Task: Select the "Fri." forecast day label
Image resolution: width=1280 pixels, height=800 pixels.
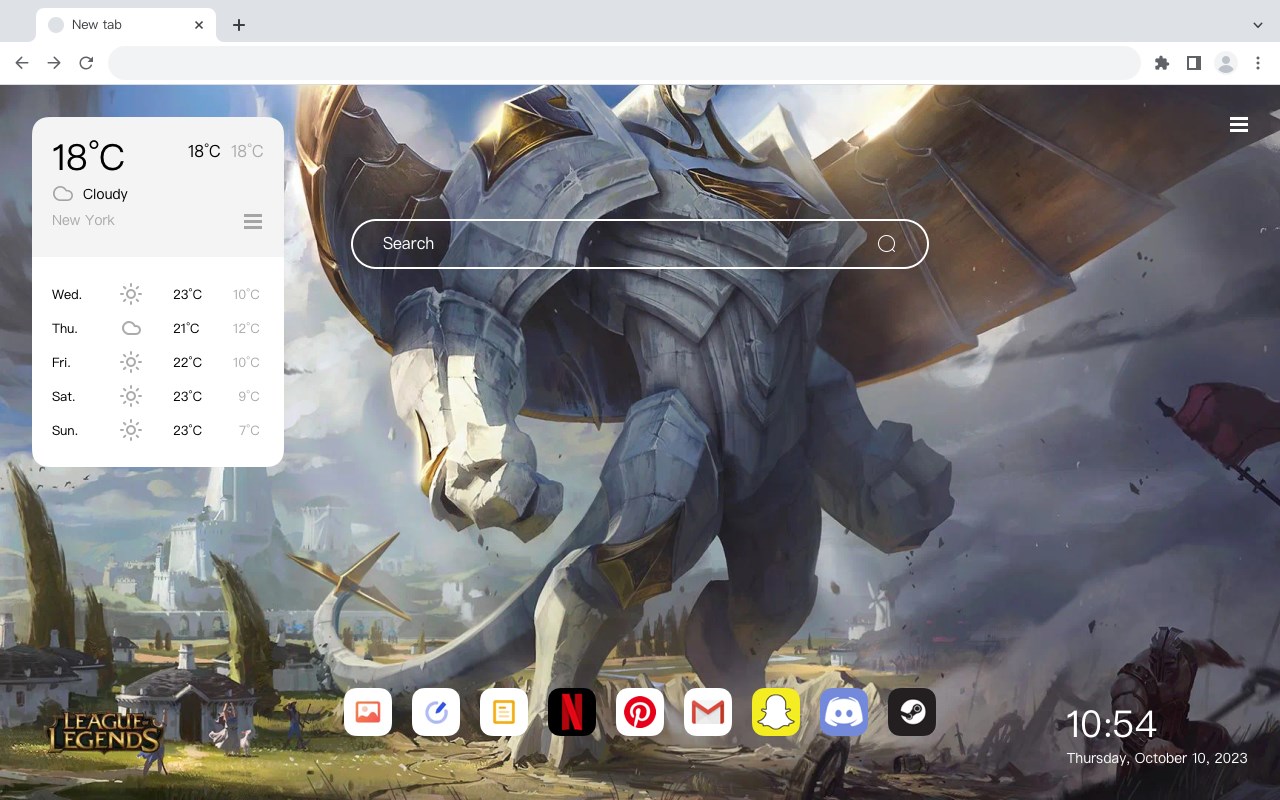Action: point(61,362)
